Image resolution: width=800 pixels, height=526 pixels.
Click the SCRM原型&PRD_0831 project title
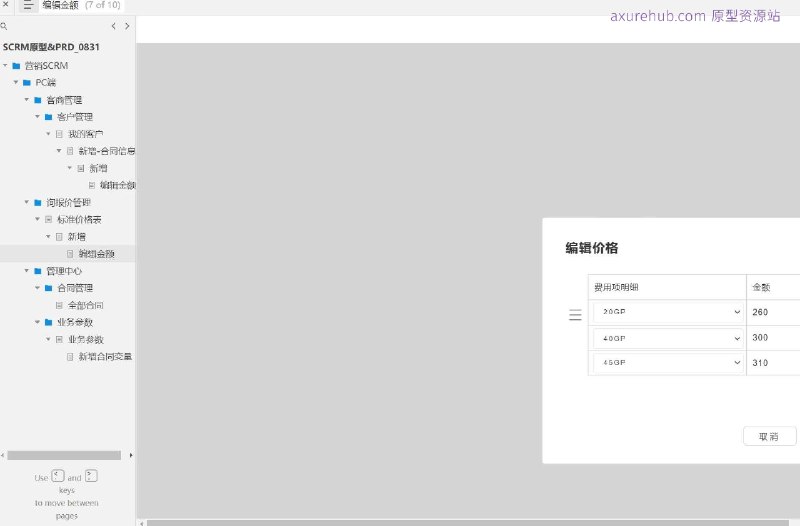(x=51, y=47)
